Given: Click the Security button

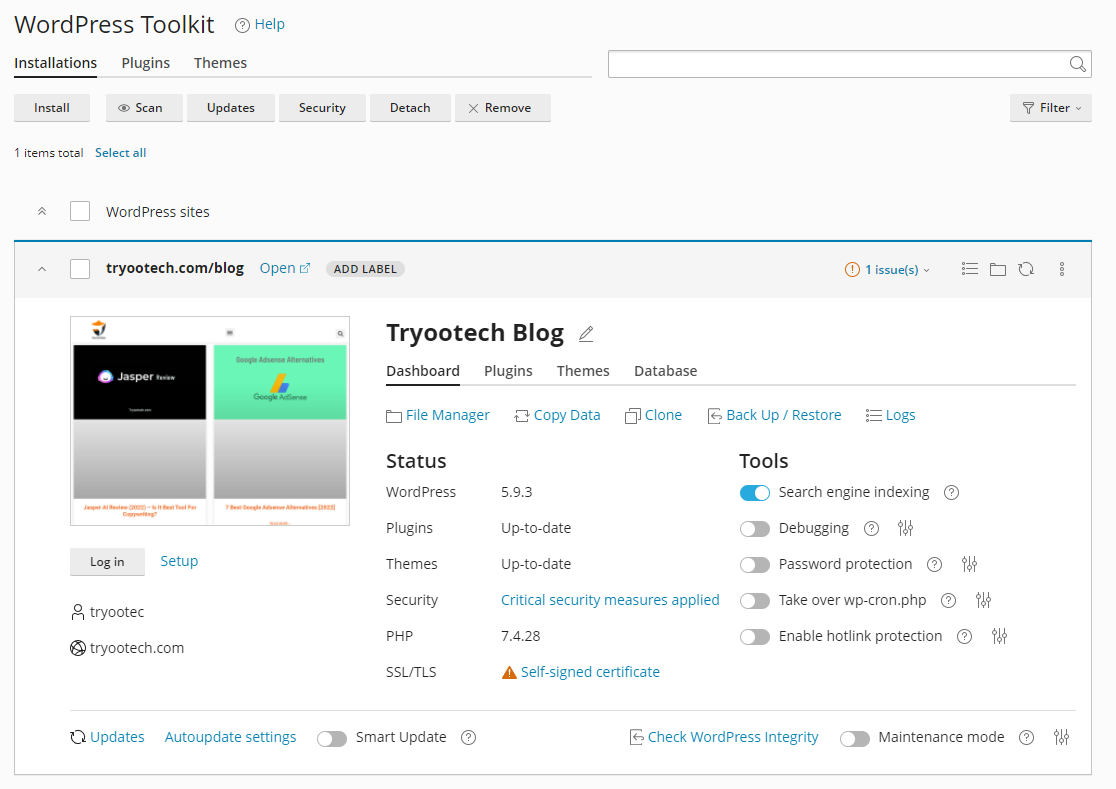Looking at the screenshot, I should [x=322, y=107].
